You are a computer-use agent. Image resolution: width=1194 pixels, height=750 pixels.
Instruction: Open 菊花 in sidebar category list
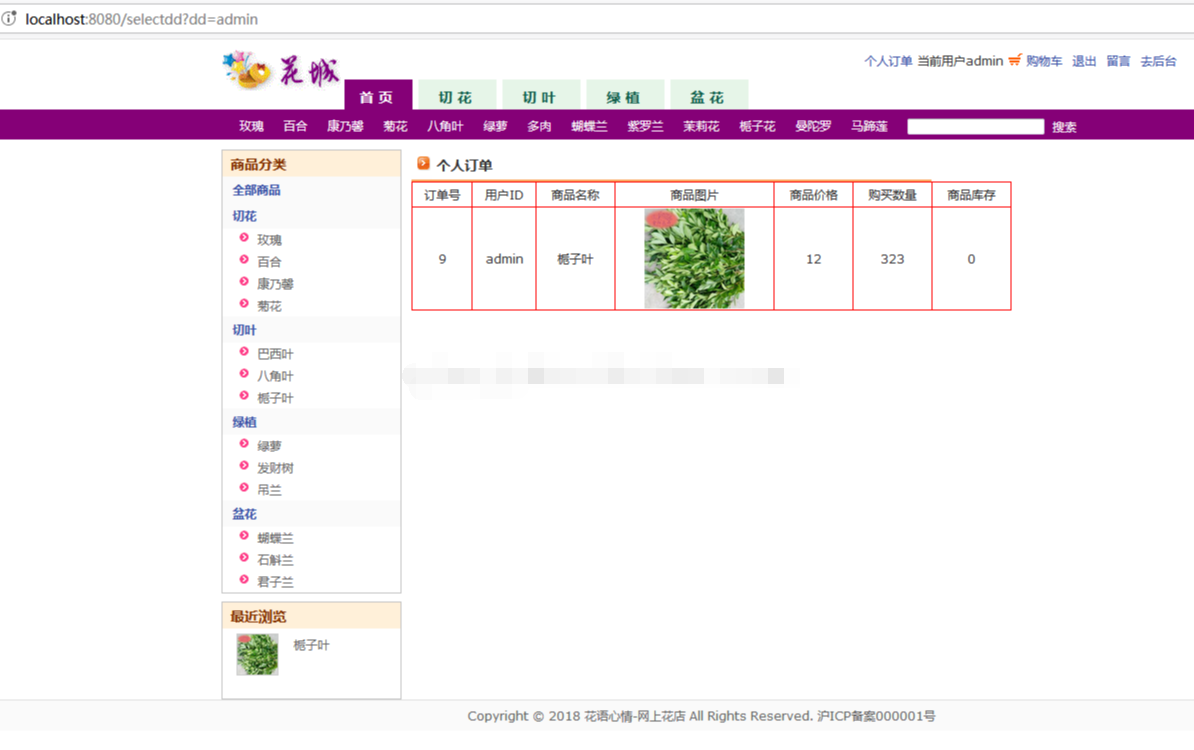(x=270, y=306)
